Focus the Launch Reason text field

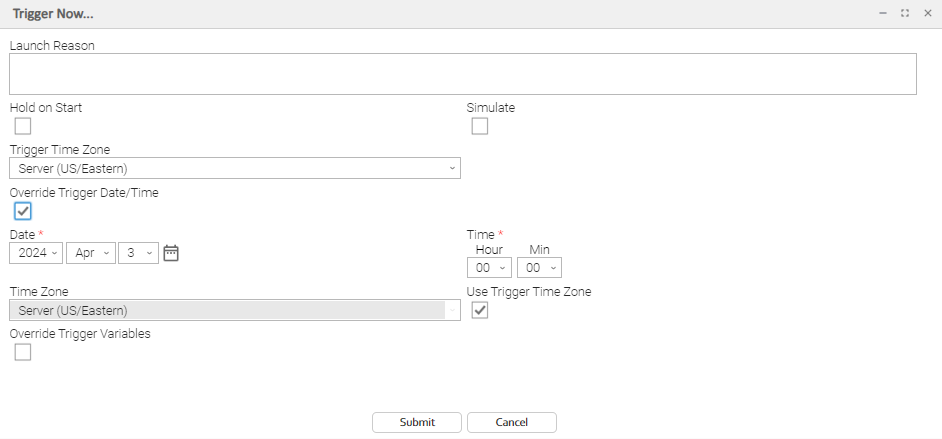tap(463, 74)
